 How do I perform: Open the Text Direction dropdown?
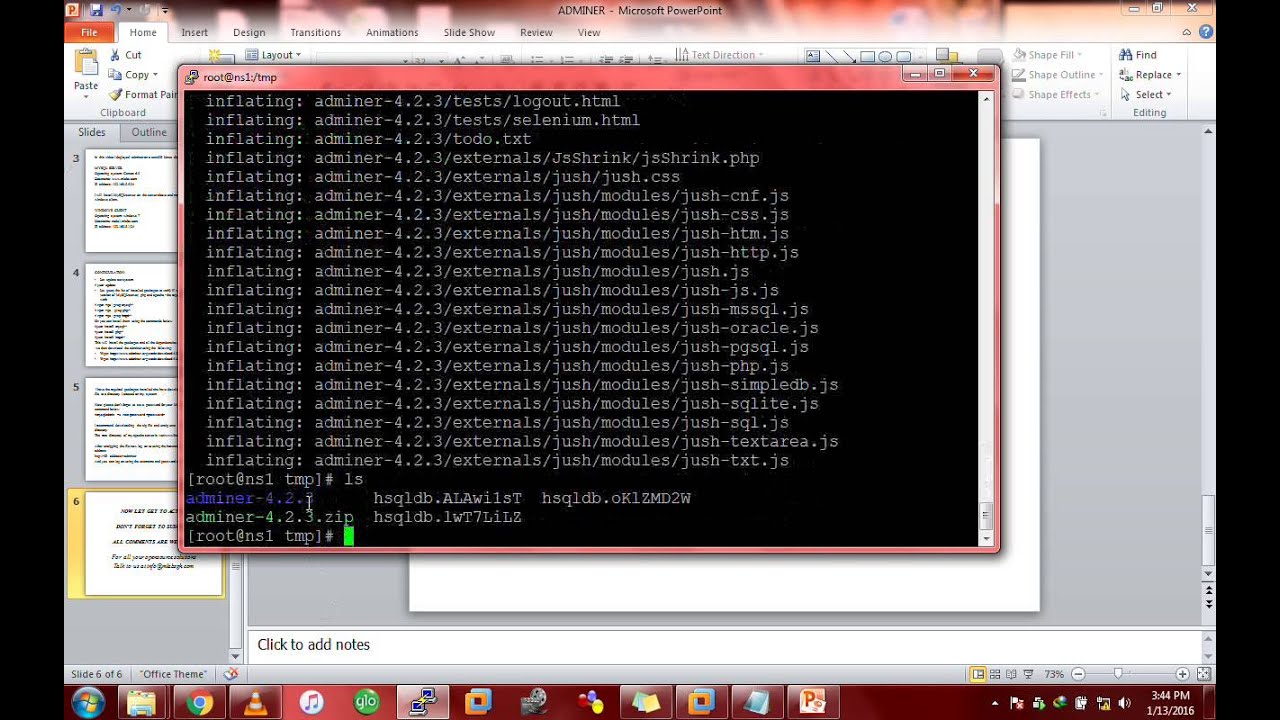point(719,55)
